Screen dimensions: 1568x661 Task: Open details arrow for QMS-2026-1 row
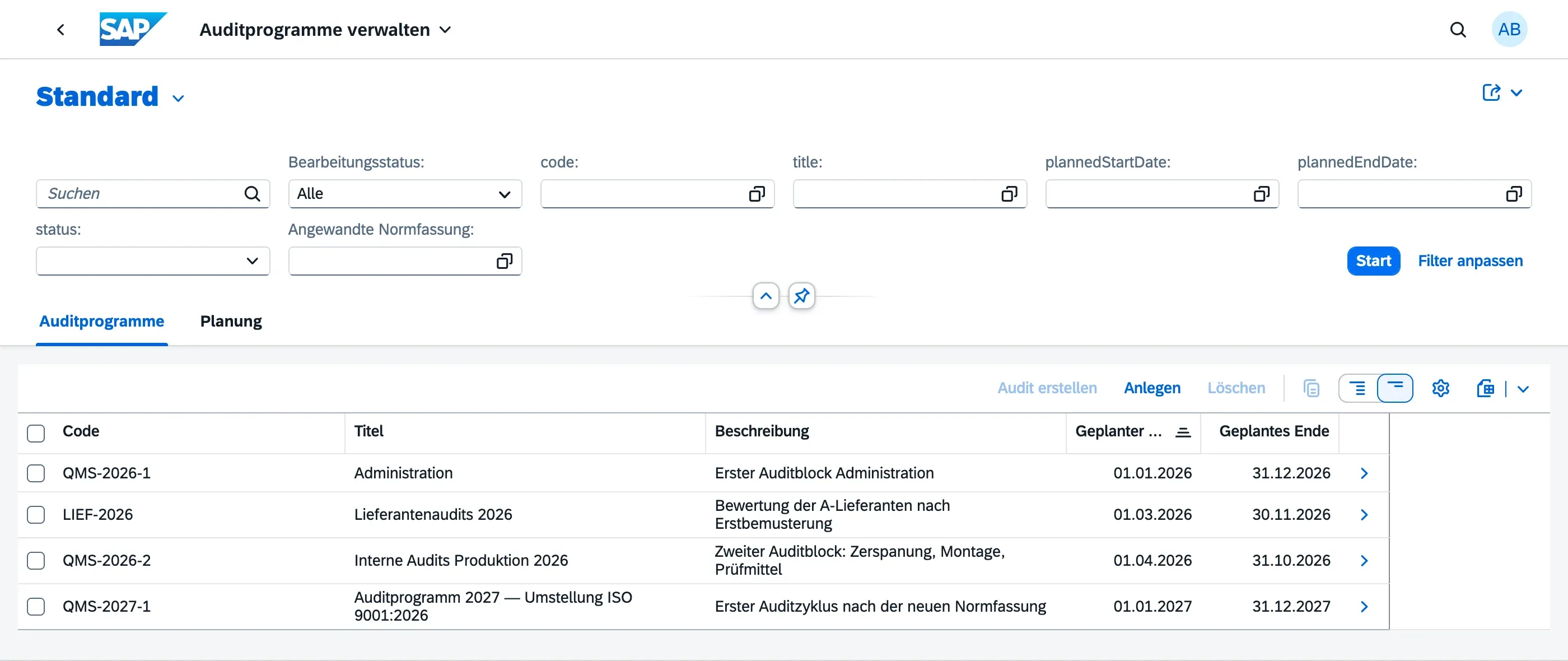(1364, 473)
